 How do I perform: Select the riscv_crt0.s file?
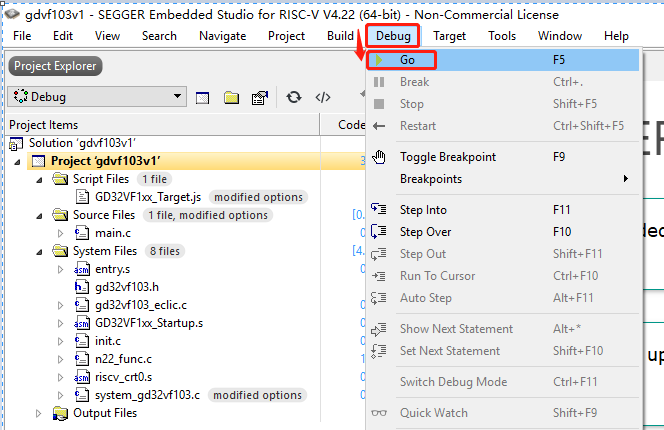click(123, 377)
